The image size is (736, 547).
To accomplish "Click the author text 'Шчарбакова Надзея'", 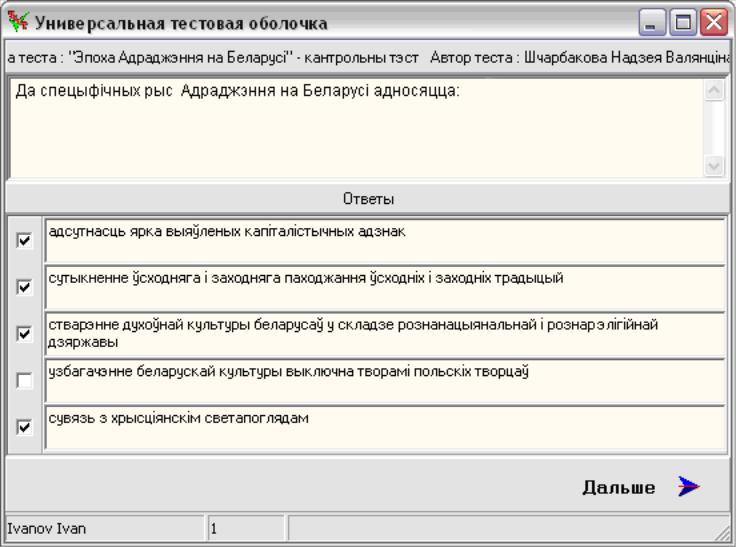I will 592,58.
